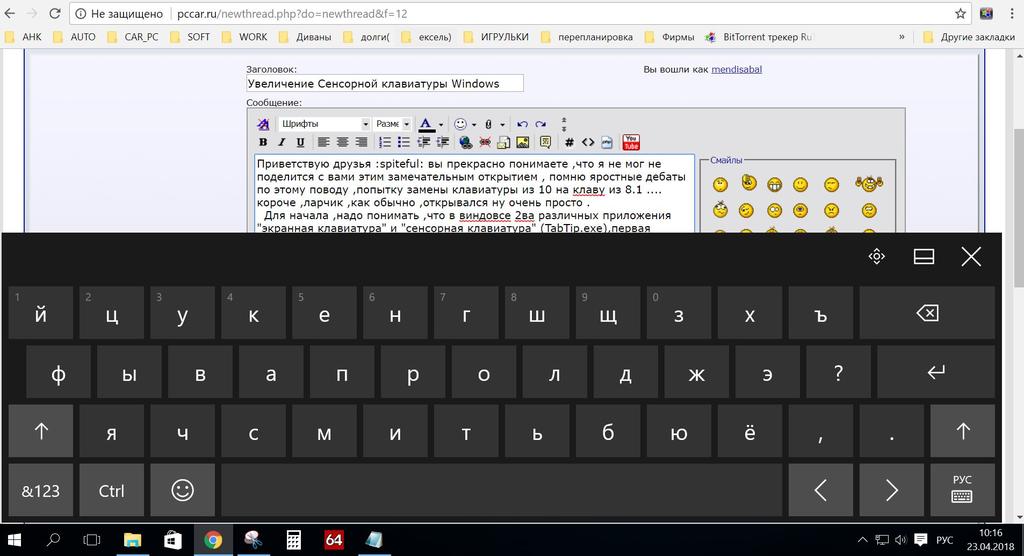Click the undo arrow in editor
The image size is (1024, 556).
click(522, 124)
